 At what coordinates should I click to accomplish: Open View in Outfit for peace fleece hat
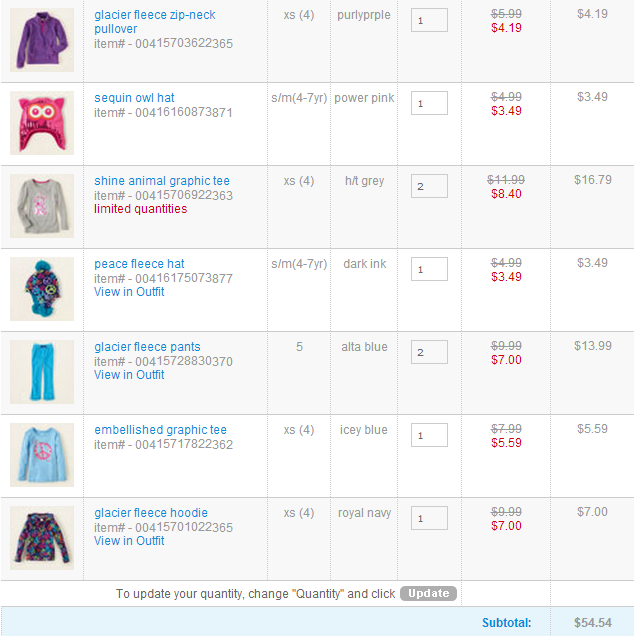coord(129,292)
